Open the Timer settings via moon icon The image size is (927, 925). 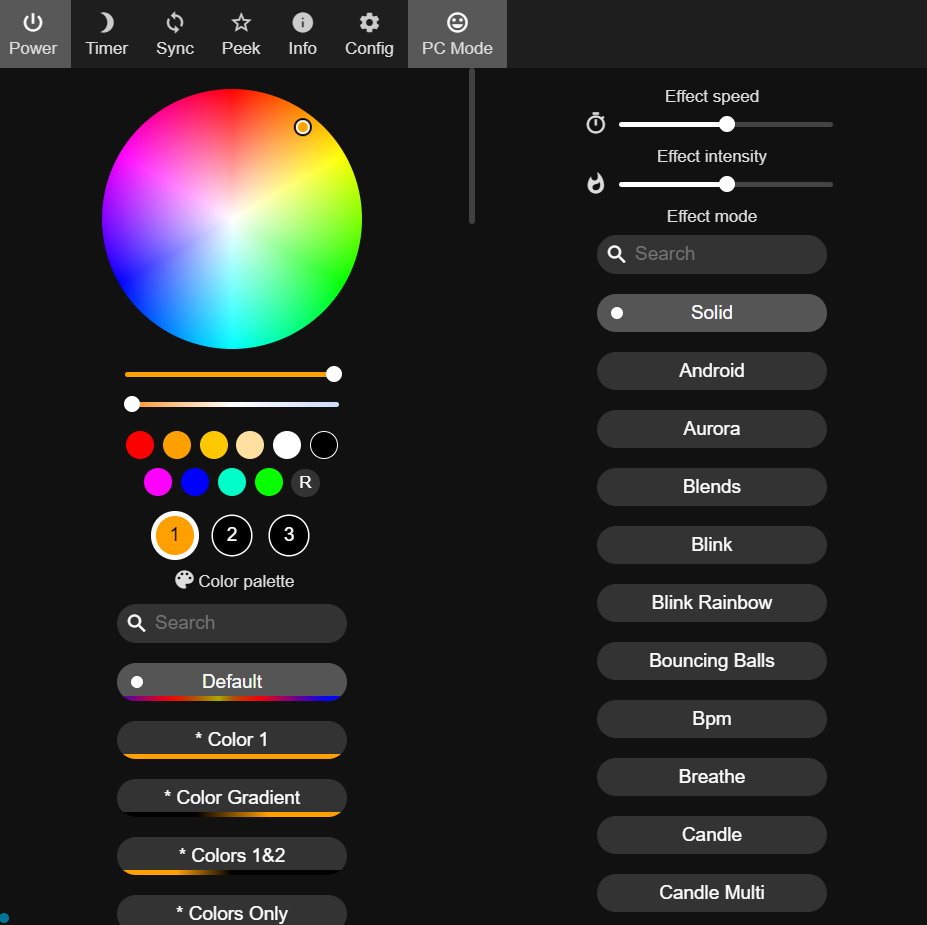pos(105,33)
